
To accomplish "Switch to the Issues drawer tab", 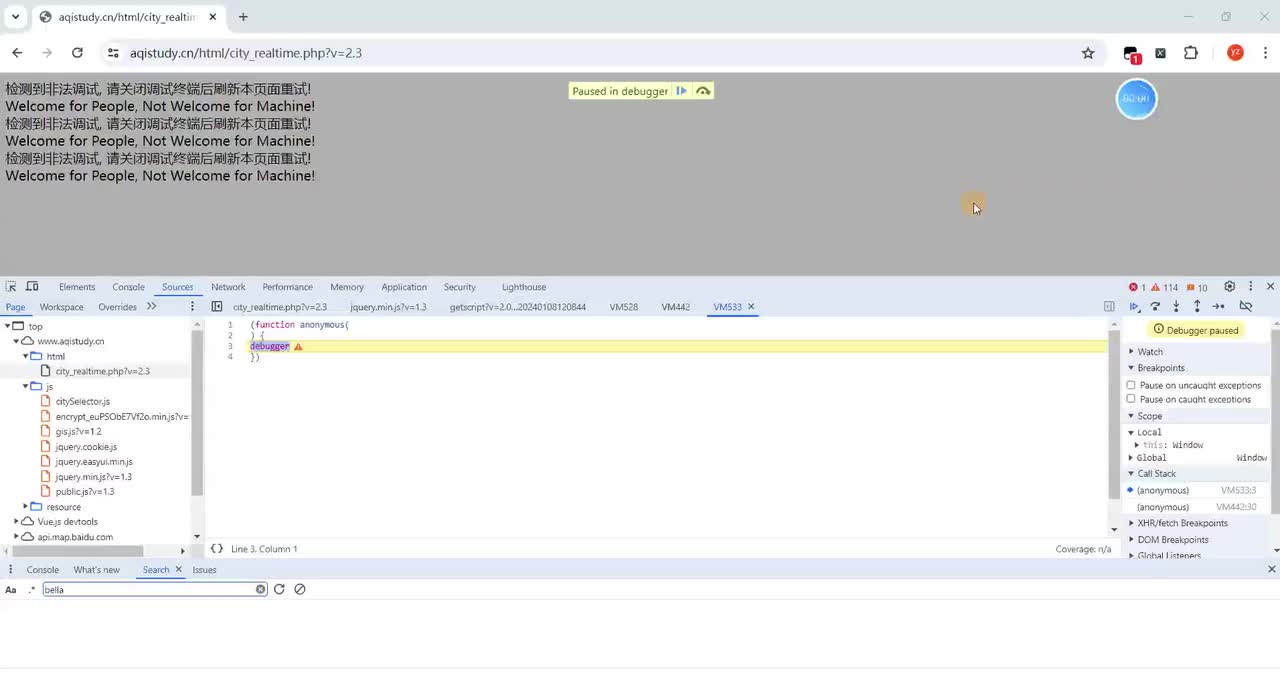I will click(x=204, y=570).
